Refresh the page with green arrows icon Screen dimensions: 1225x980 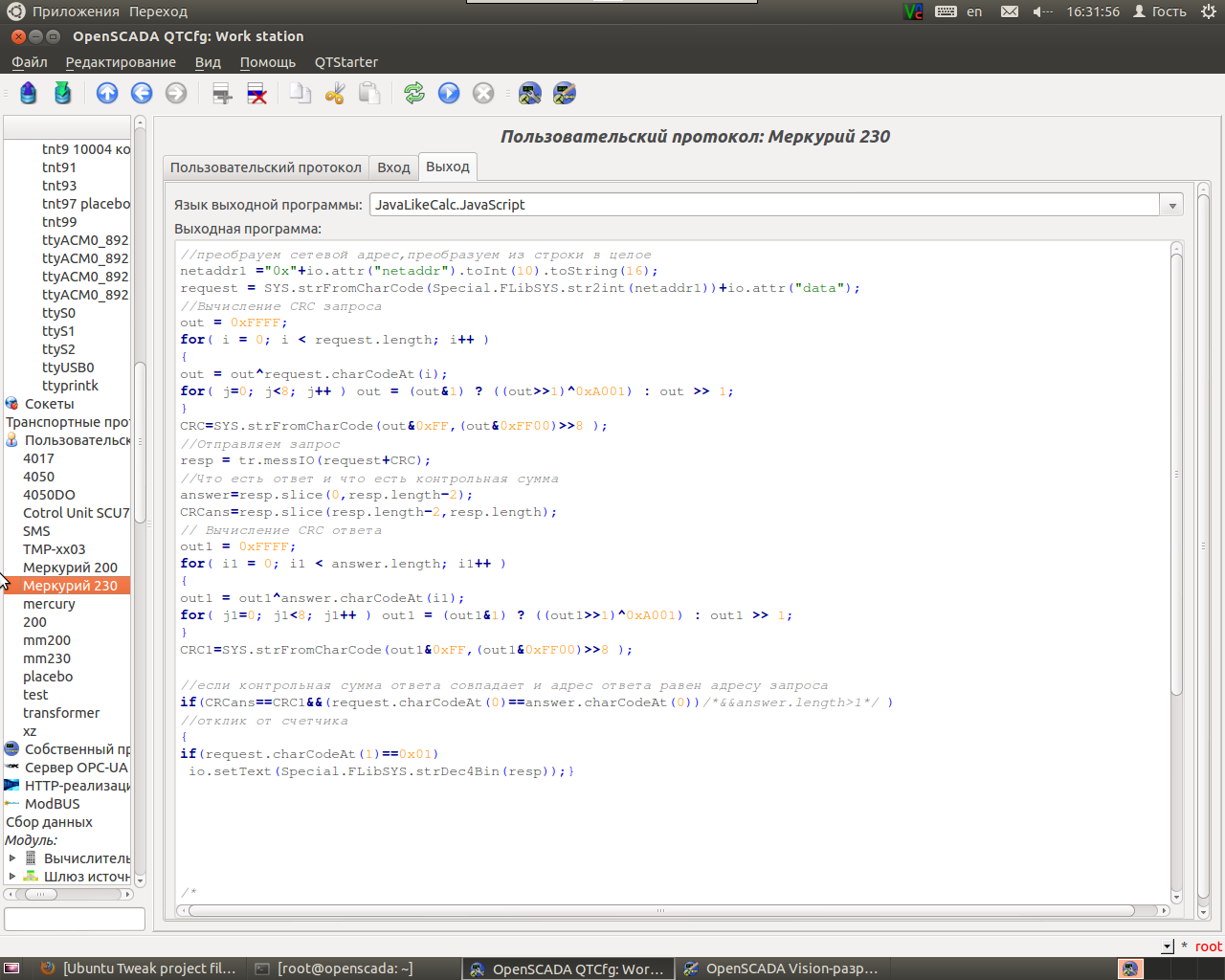(x=413, y=93)
